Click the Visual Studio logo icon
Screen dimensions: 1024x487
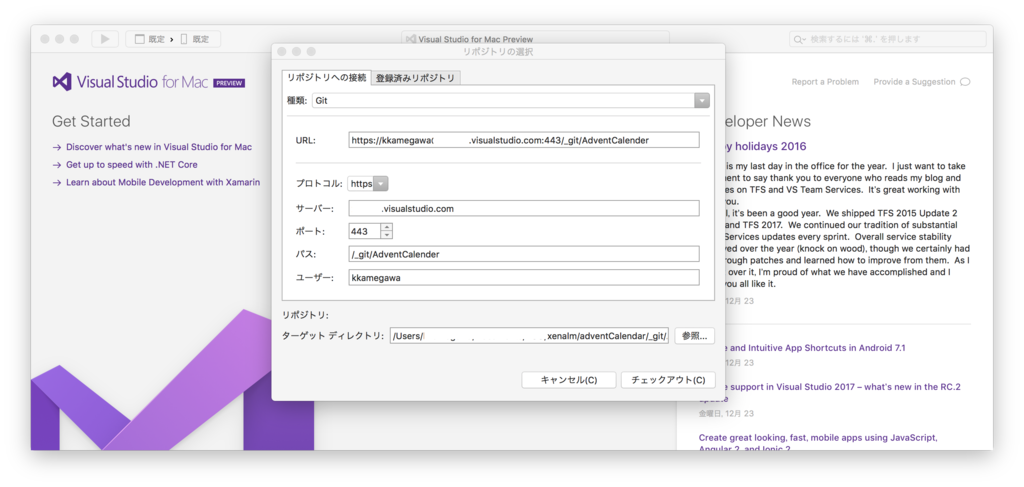[x=62, y=82]
